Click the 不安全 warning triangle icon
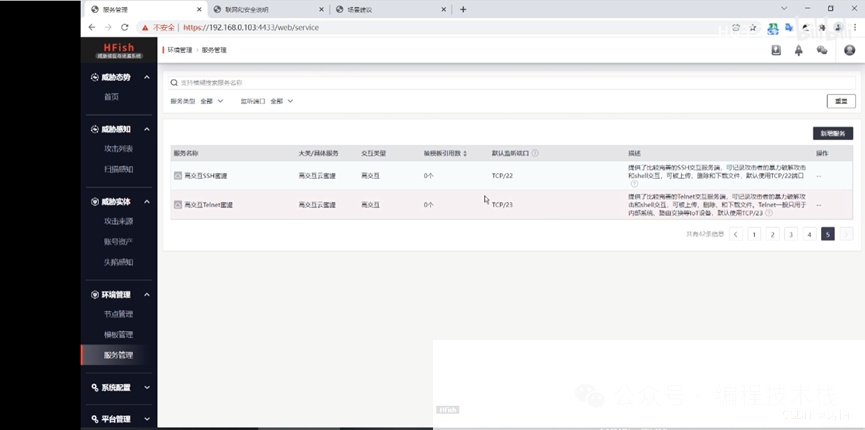 click(145, 27)
